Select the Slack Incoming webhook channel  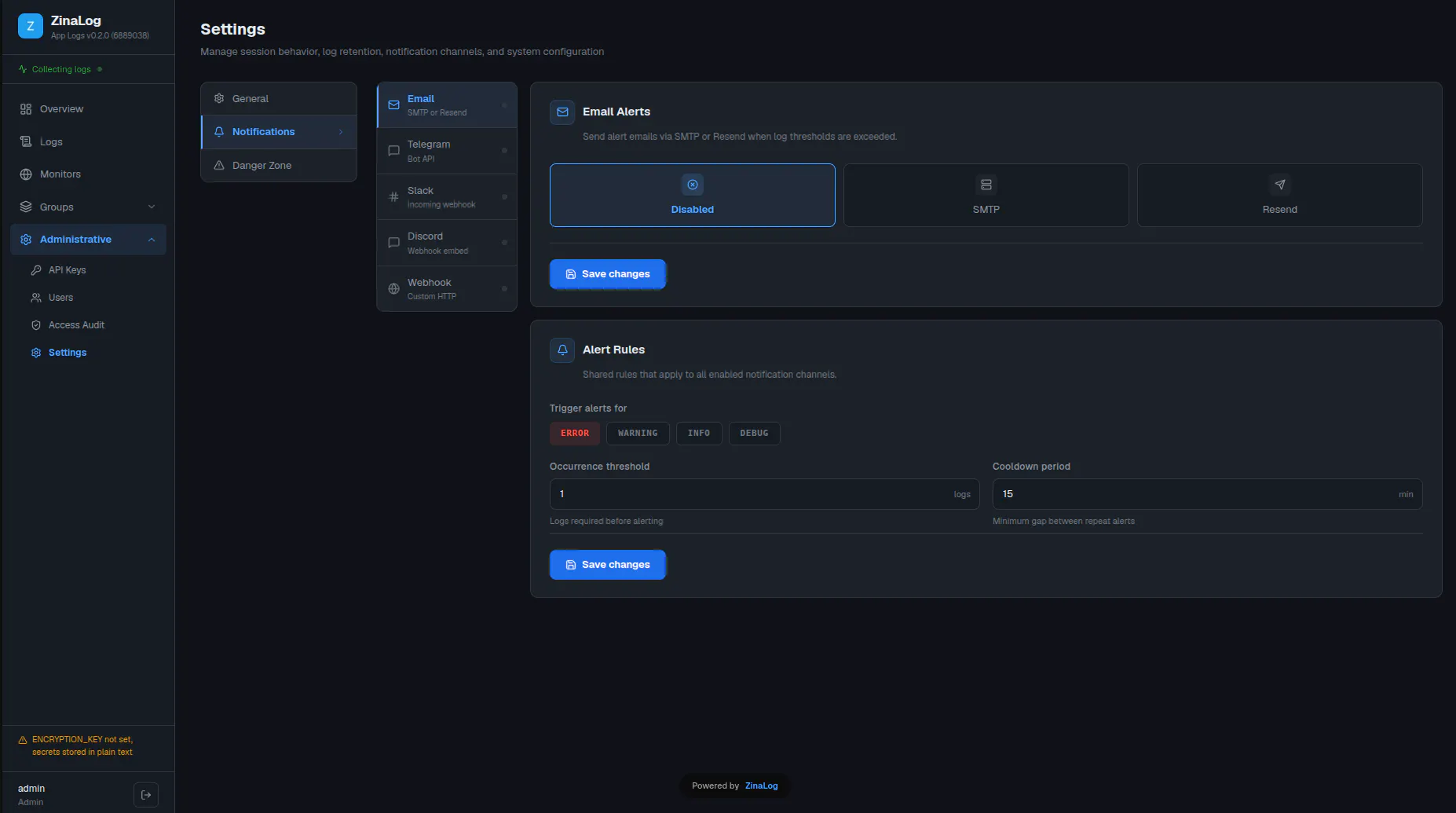447,197
